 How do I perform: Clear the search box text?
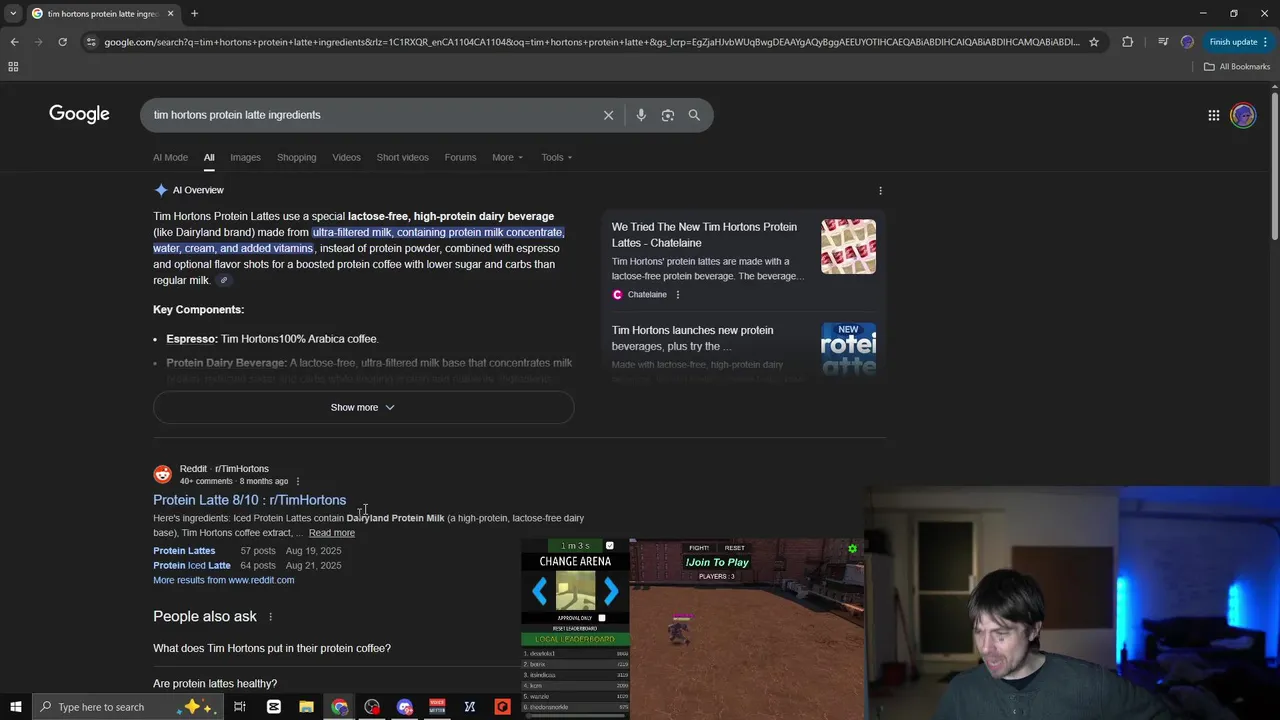pos(608,115)
